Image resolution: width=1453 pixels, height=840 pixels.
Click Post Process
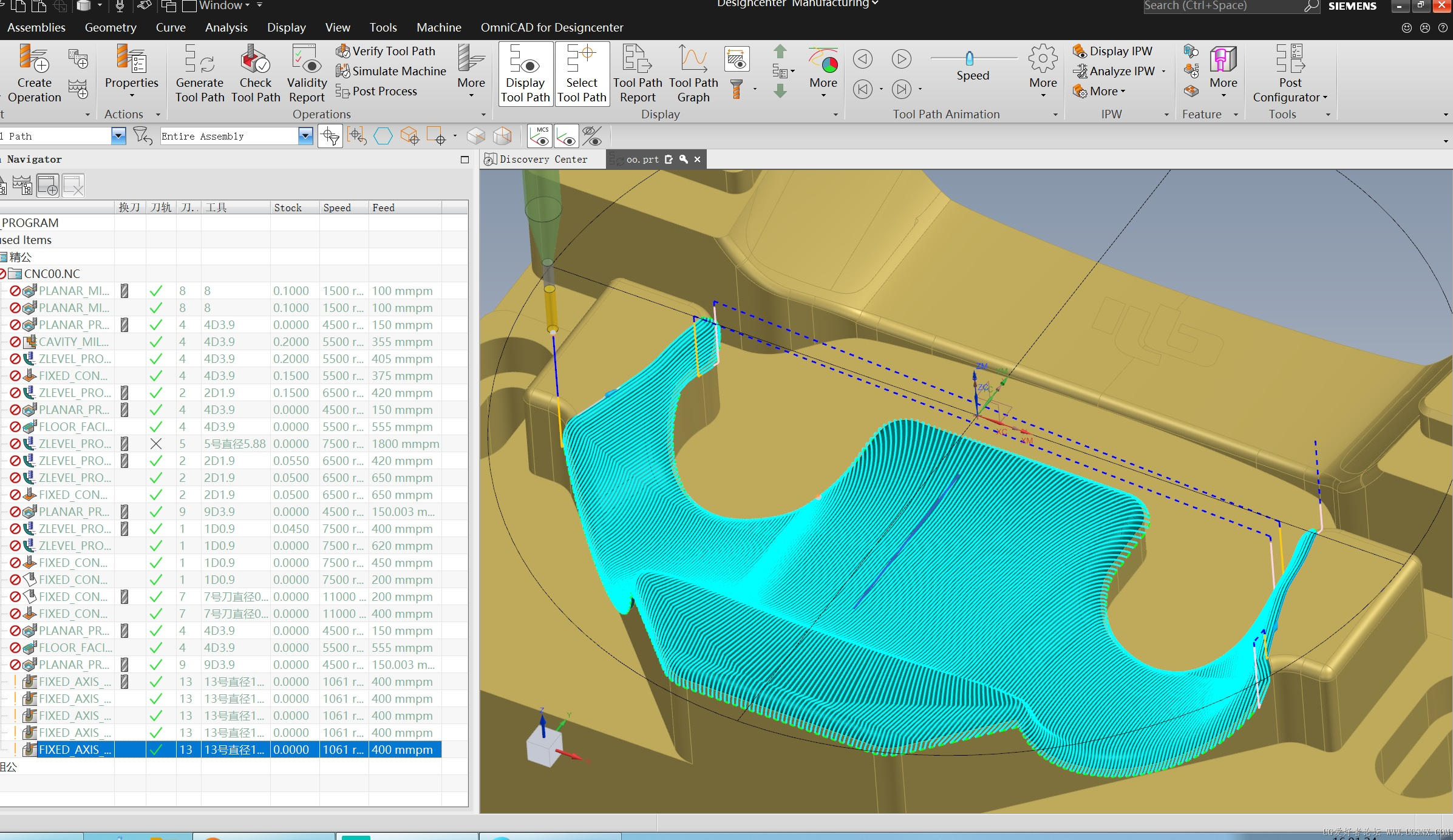376,91
